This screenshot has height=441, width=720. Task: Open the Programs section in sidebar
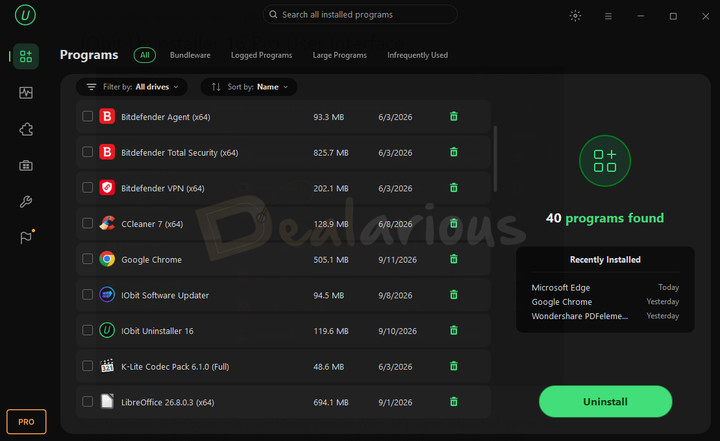pyautogui.click(x=26, y=57)
